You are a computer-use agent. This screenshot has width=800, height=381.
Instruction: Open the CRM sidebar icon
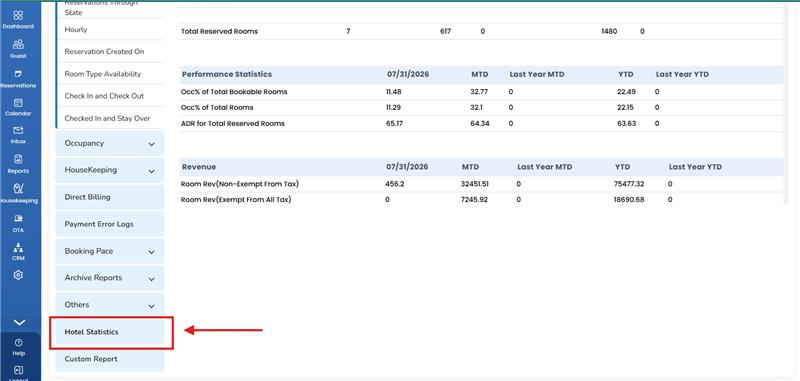18,248
